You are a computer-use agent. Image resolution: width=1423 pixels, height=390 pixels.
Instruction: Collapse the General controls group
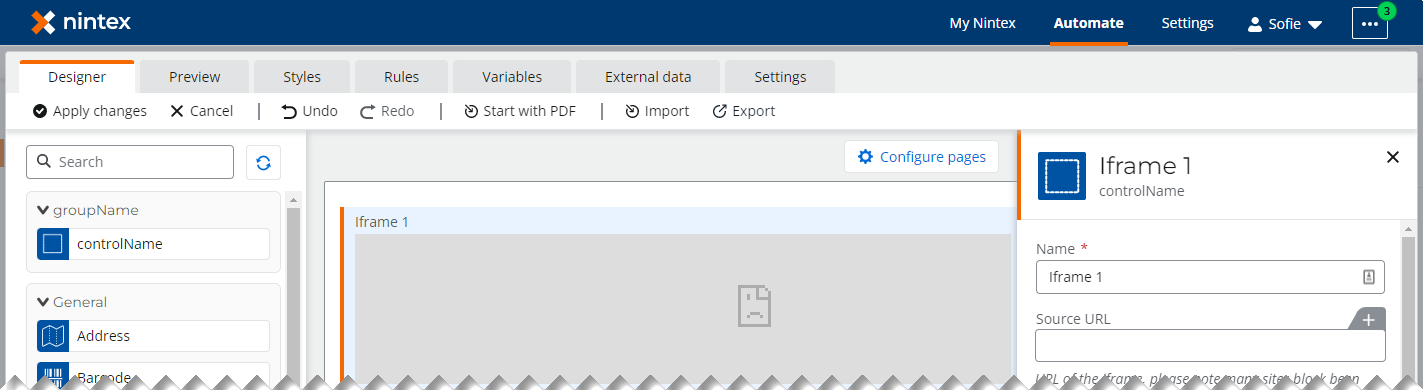click(x=43, y=302)
